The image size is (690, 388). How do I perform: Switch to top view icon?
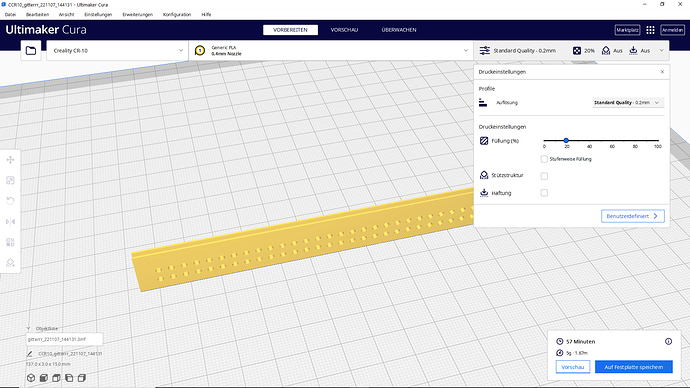pos(56,378)
